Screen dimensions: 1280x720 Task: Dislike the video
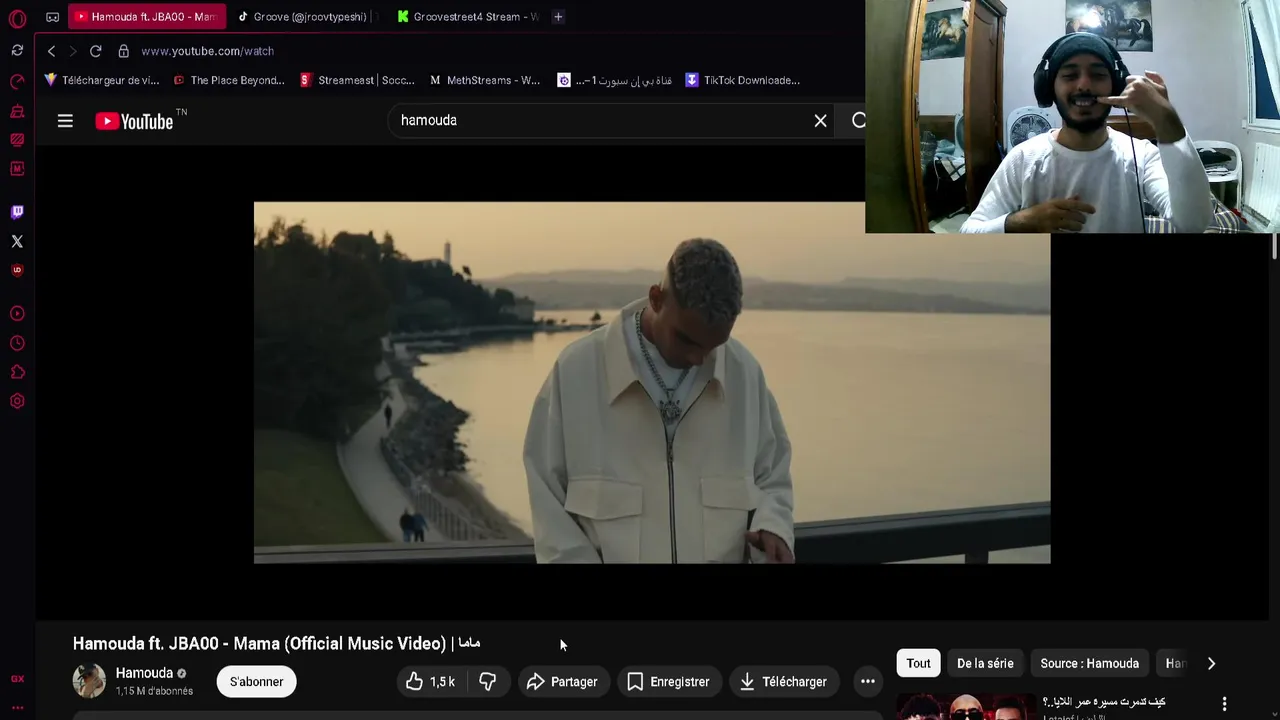coord(487,682)
